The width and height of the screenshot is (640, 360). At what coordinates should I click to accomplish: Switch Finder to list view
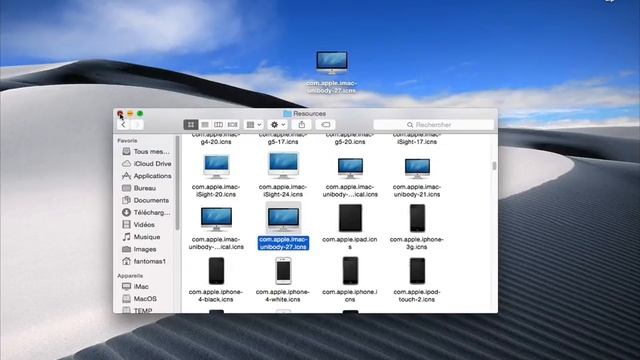pyautogui.click(x=205, y=124)
